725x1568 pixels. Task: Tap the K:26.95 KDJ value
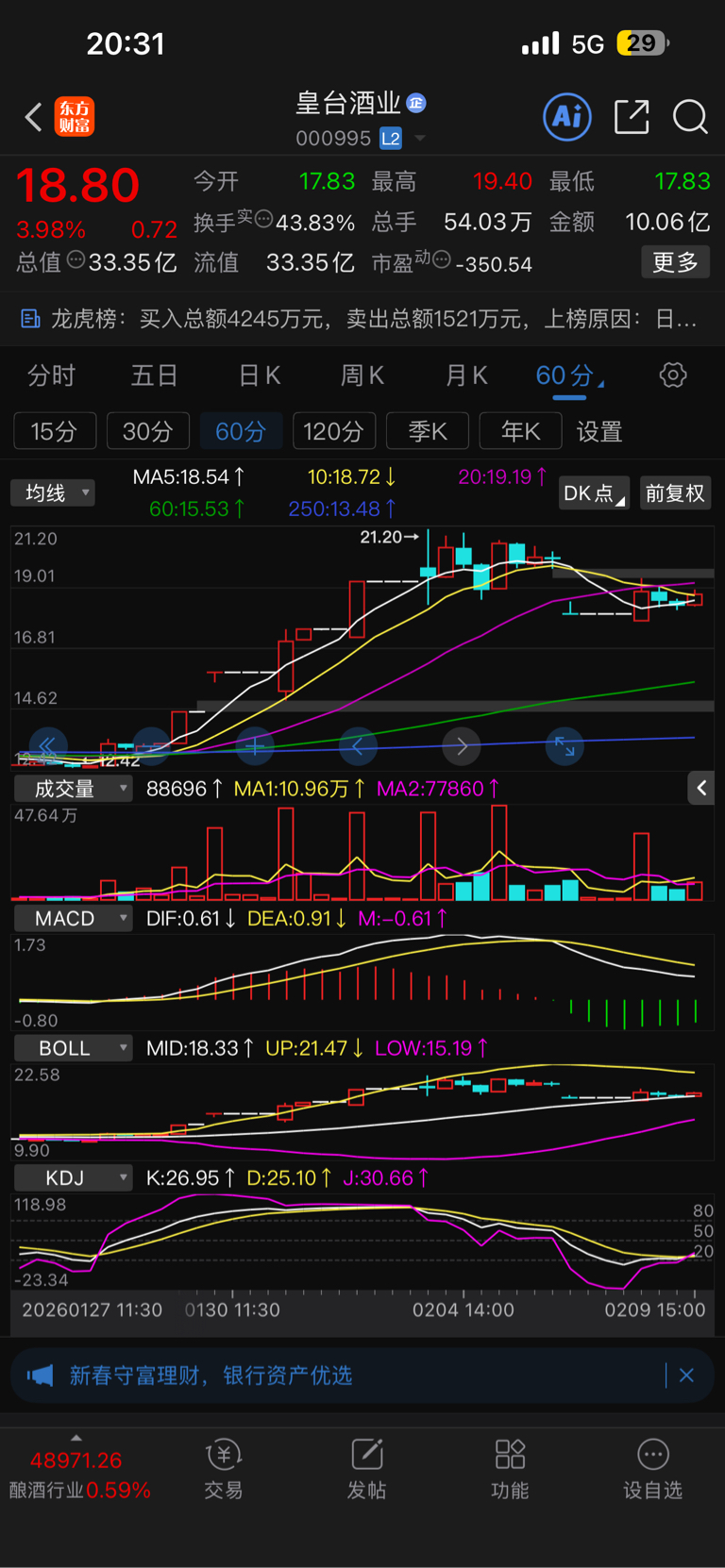click(x=192, y=1178)
